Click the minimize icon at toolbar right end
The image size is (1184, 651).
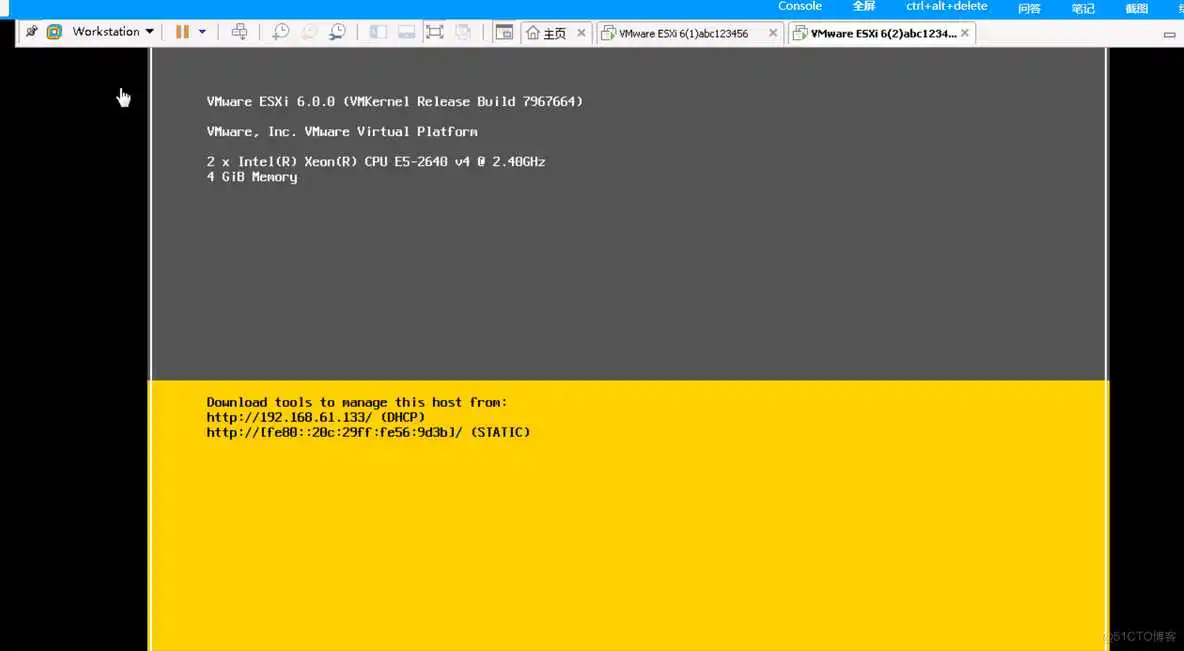[1170, 34]
